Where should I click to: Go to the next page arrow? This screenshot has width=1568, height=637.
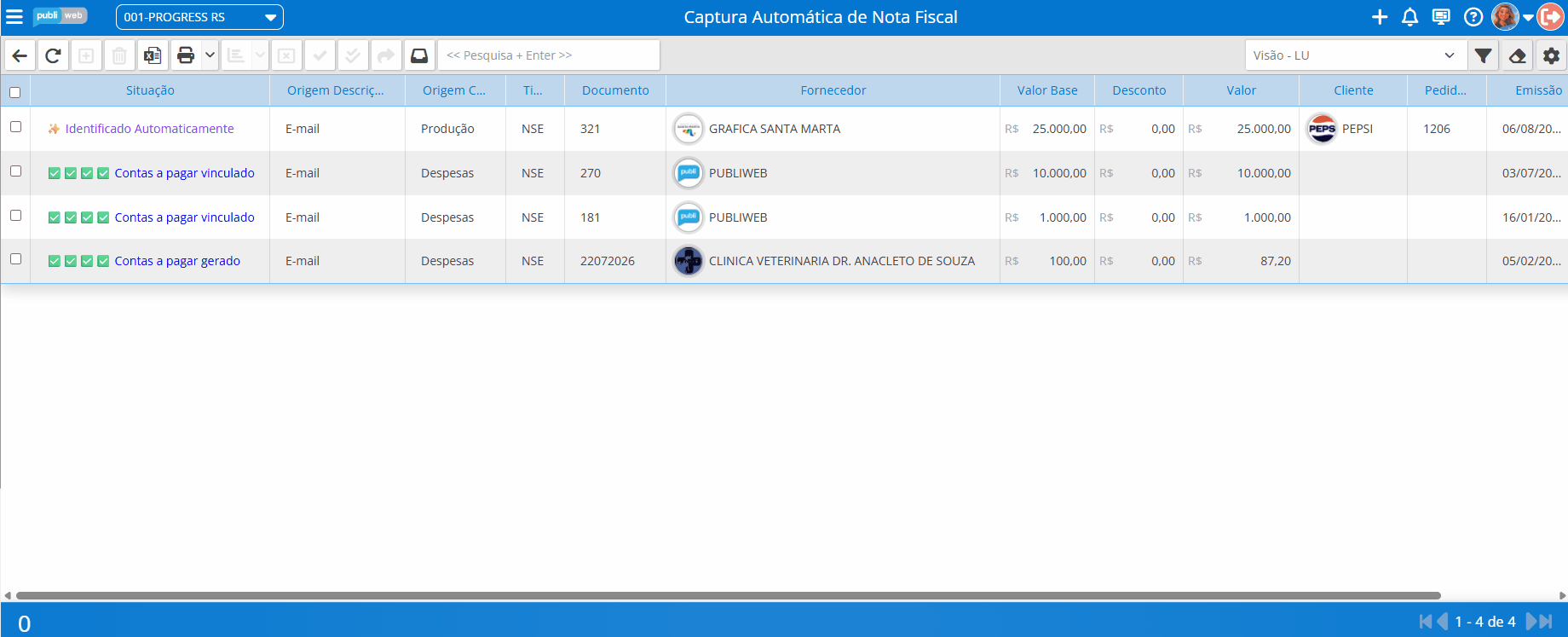(x=1531, y=622)
